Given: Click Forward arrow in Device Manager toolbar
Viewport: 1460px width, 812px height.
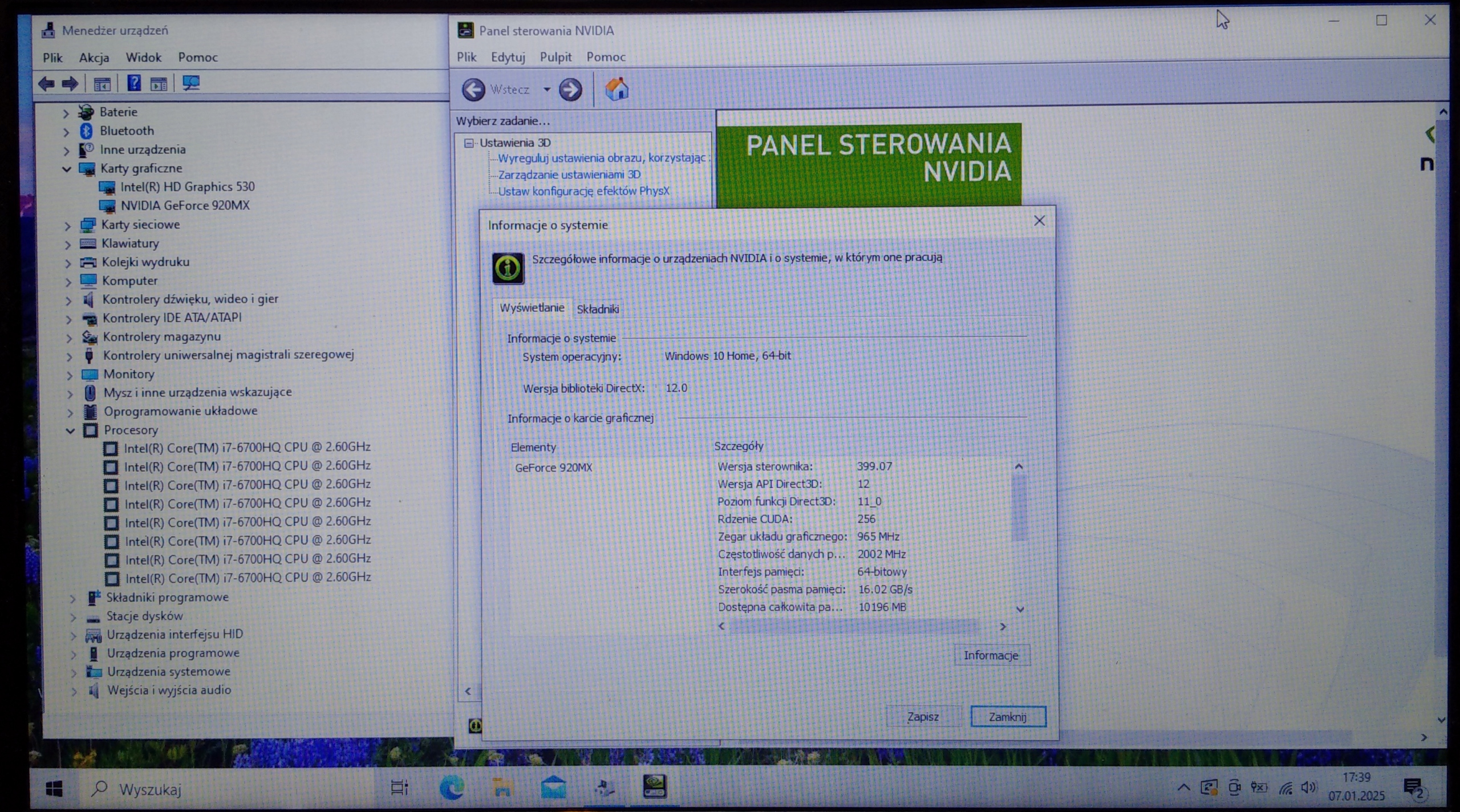Looking at the screenshot, I should click(x=70, y=84).
